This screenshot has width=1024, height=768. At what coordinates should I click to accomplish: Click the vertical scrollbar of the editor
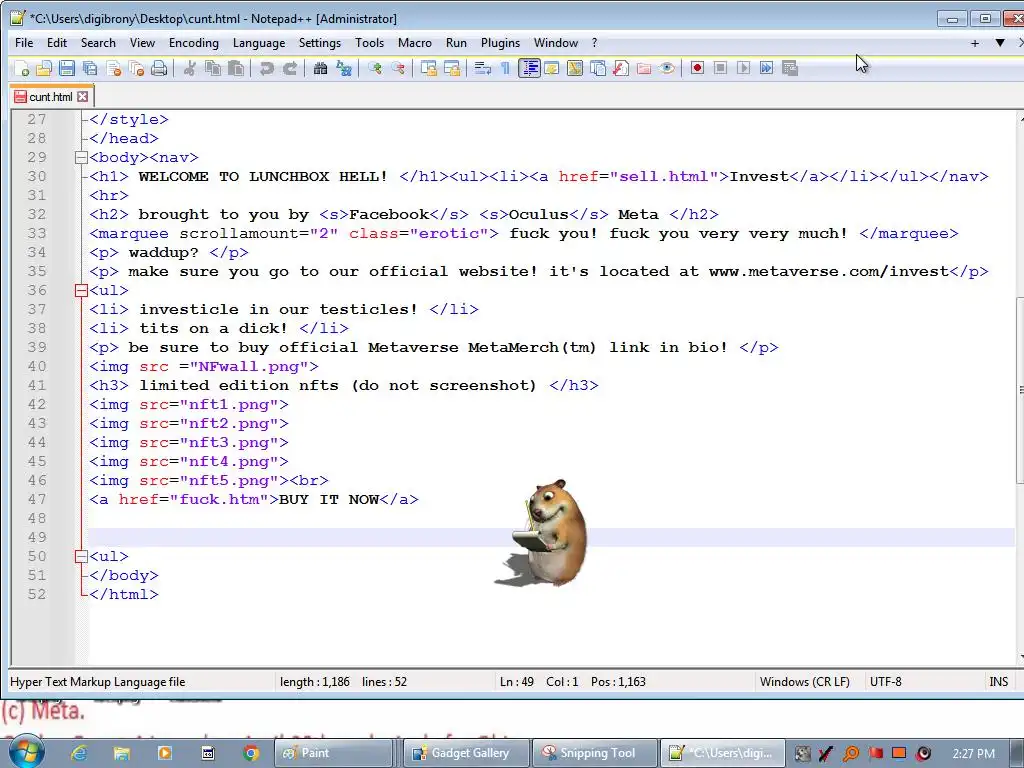point(1019,391)
